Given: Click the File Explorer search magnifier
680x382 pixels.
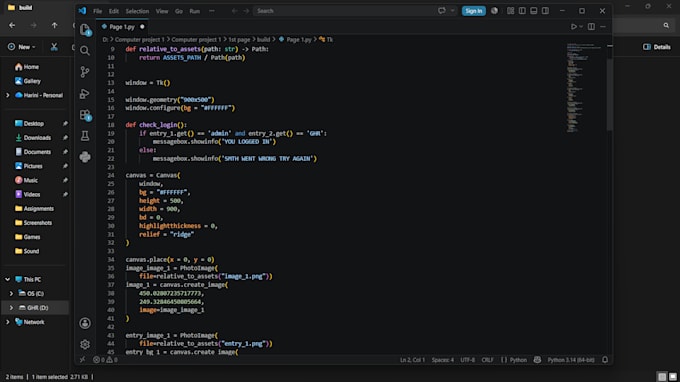Looking at the screenshot, I should click(x=666, y=26).
